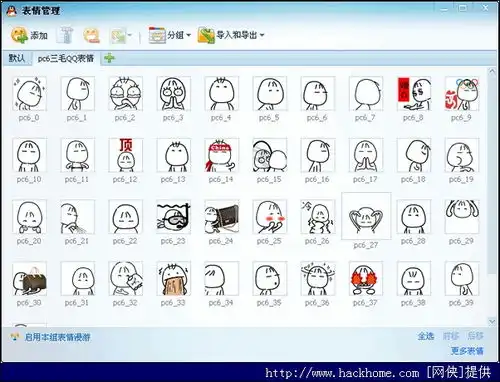Expand the 导入和导出 dropdown arrow
This screenshot has width=500, height=382.
point(262,35)
